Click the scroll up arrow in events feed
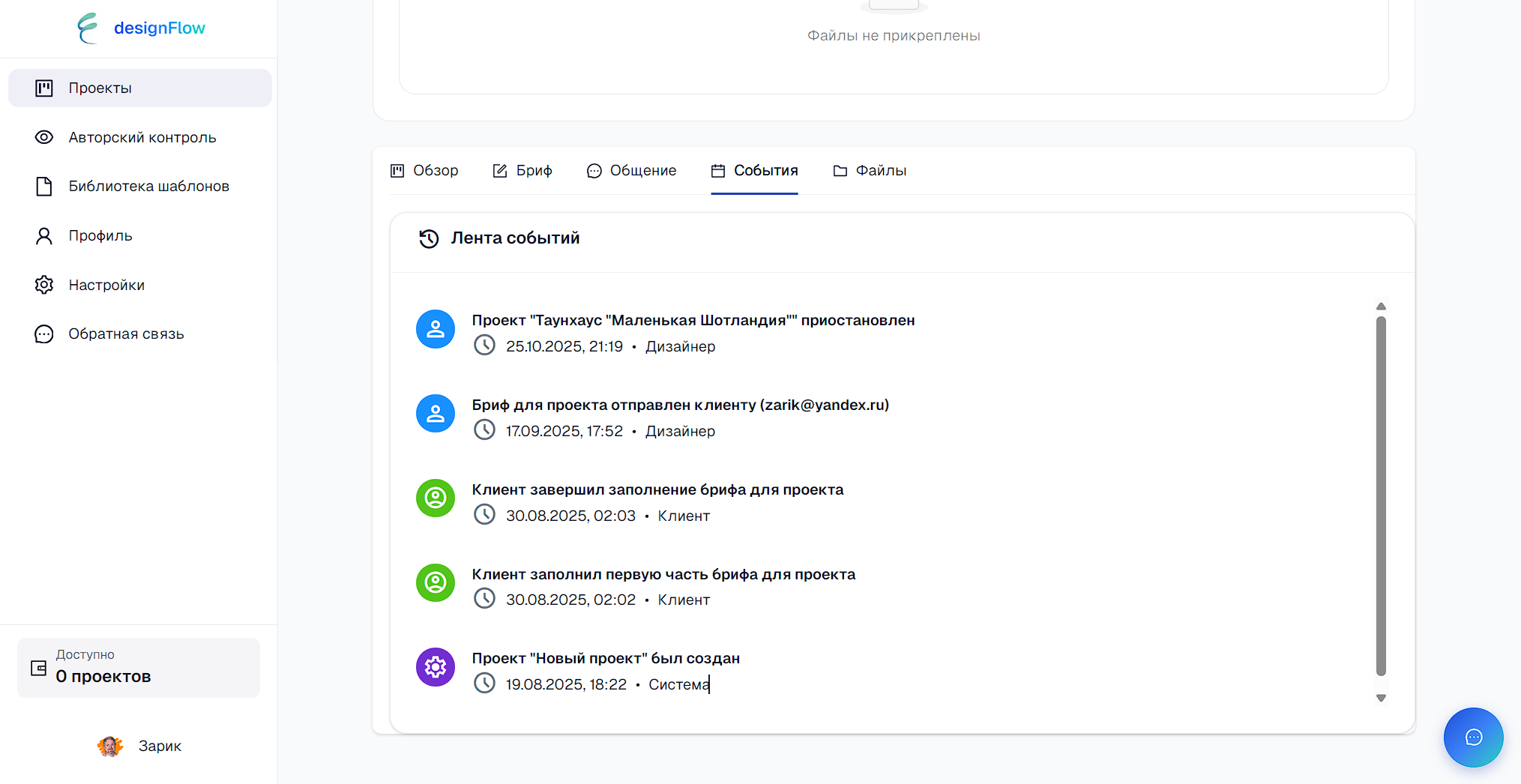This screenshot has width=1521, height=784. click(1381, 307)
